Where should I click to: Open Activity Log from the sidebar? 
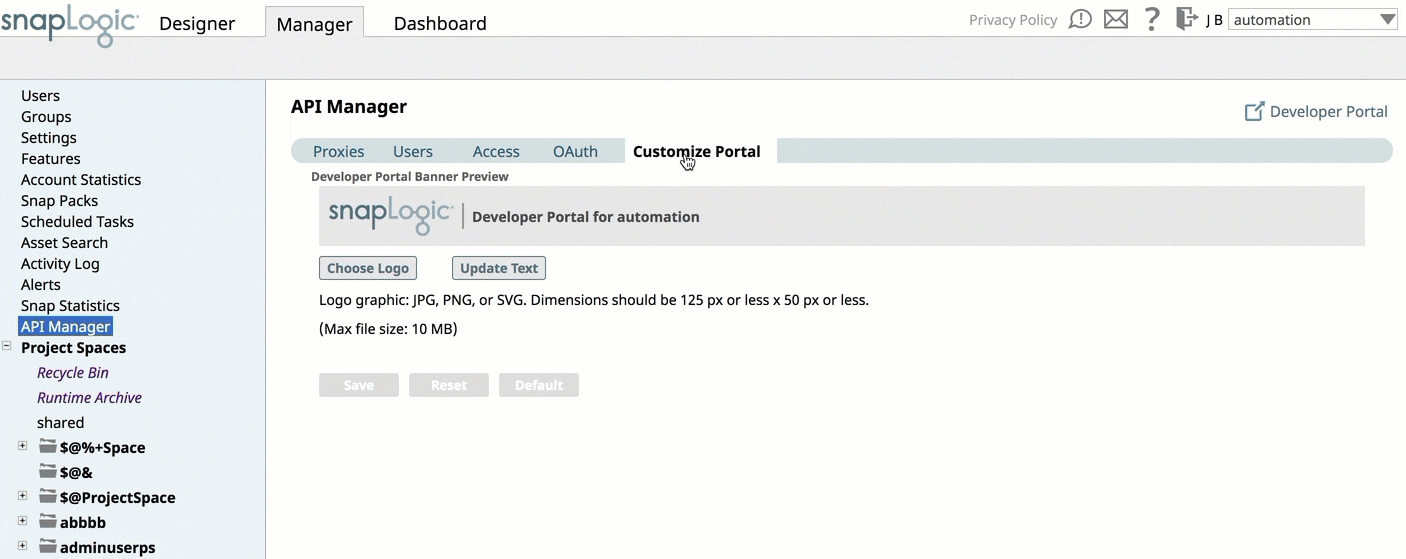tap(60, 264)
